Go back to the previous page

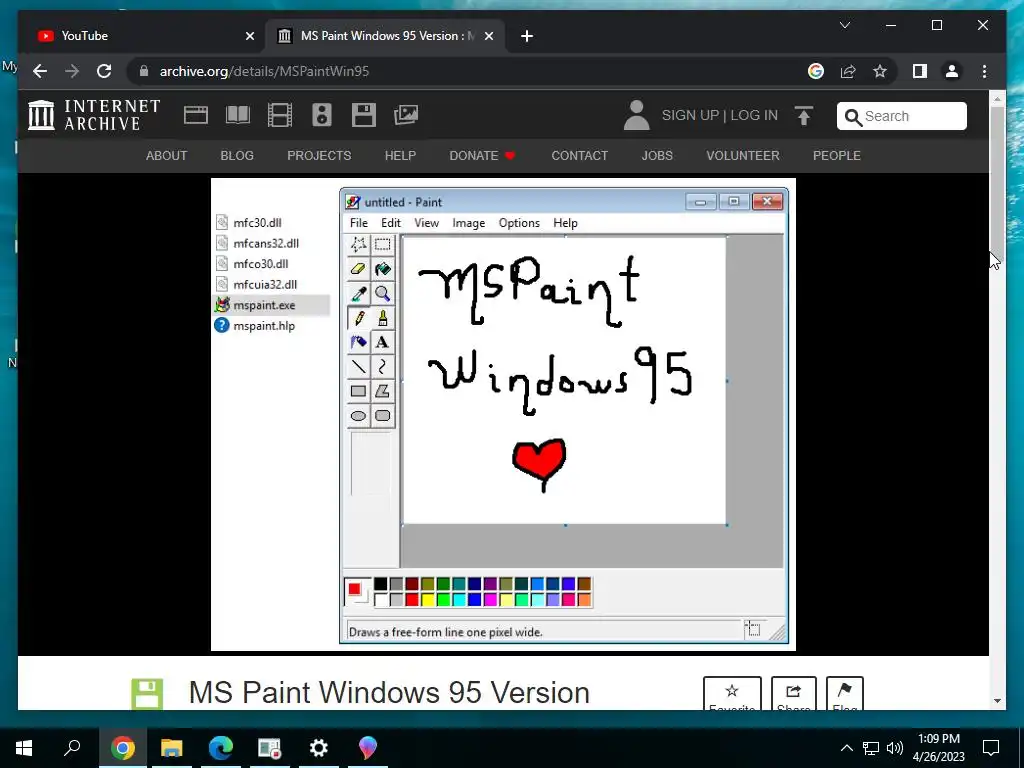[x=40, y=71]
